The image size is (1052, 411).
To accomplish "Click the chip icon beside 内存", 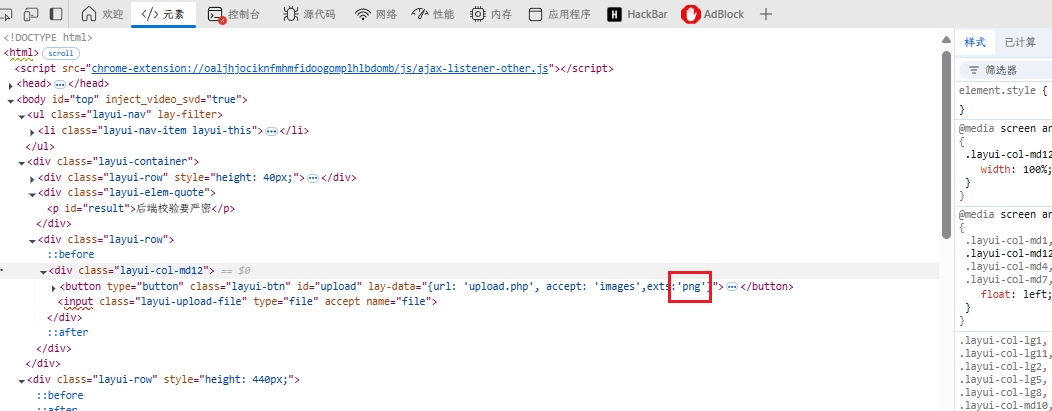I will (x=478, y=13).
